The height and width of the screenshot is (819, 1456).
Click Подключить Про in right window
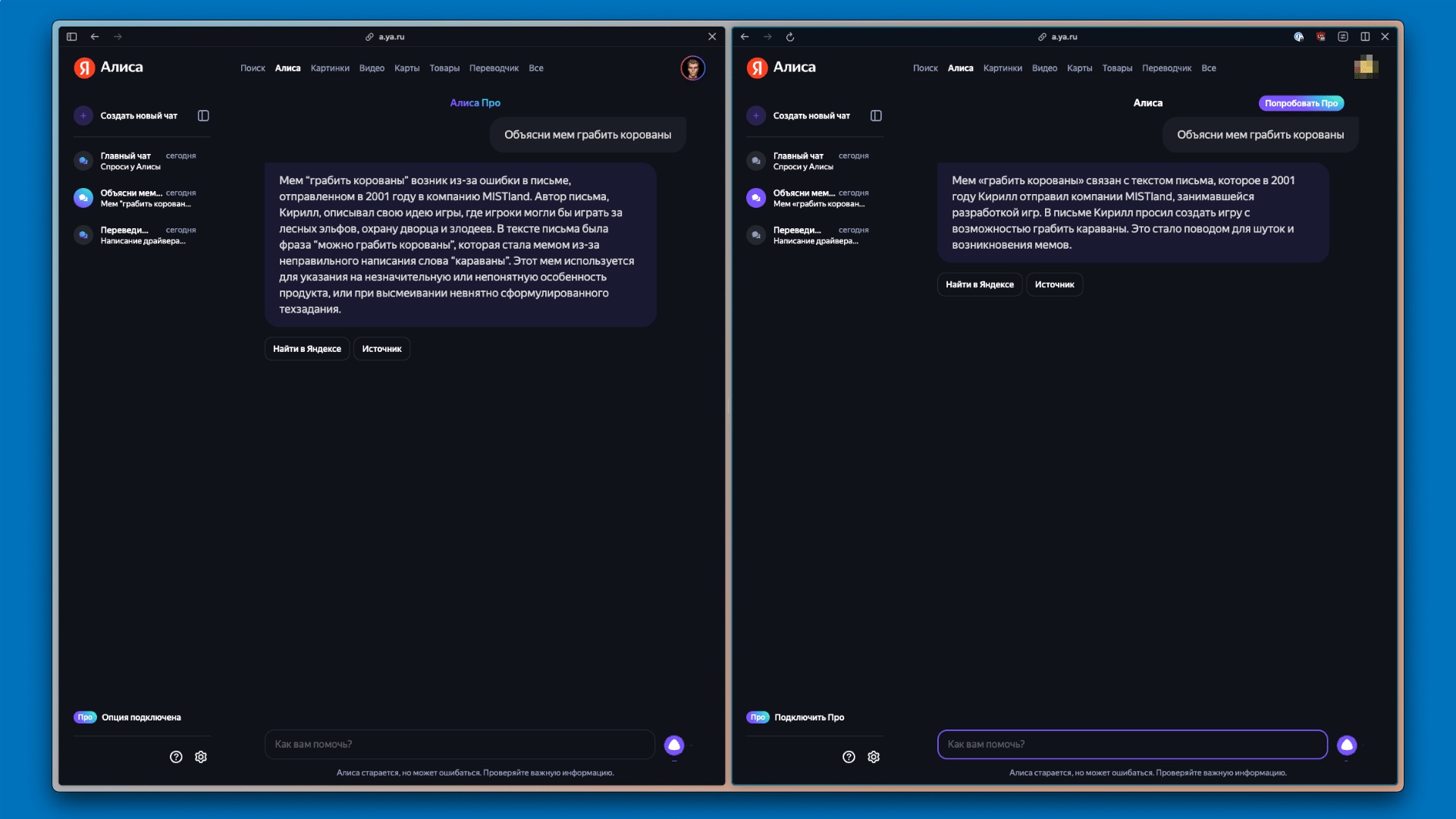point(809,717)
